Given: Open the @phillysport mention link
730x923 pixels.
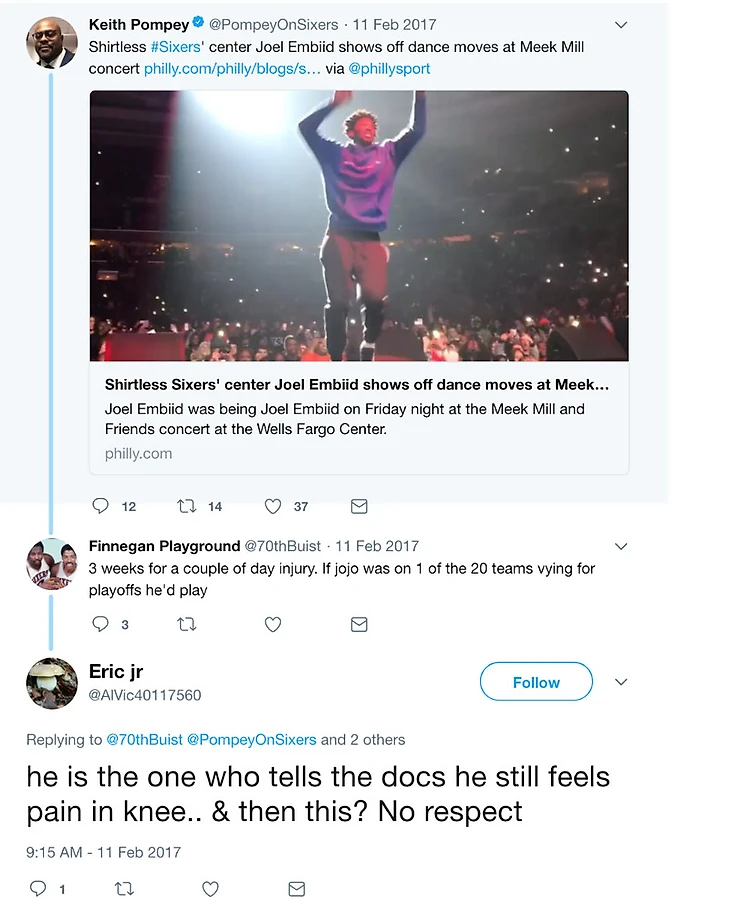Looking at the screenshot, I should coord(389,69).
